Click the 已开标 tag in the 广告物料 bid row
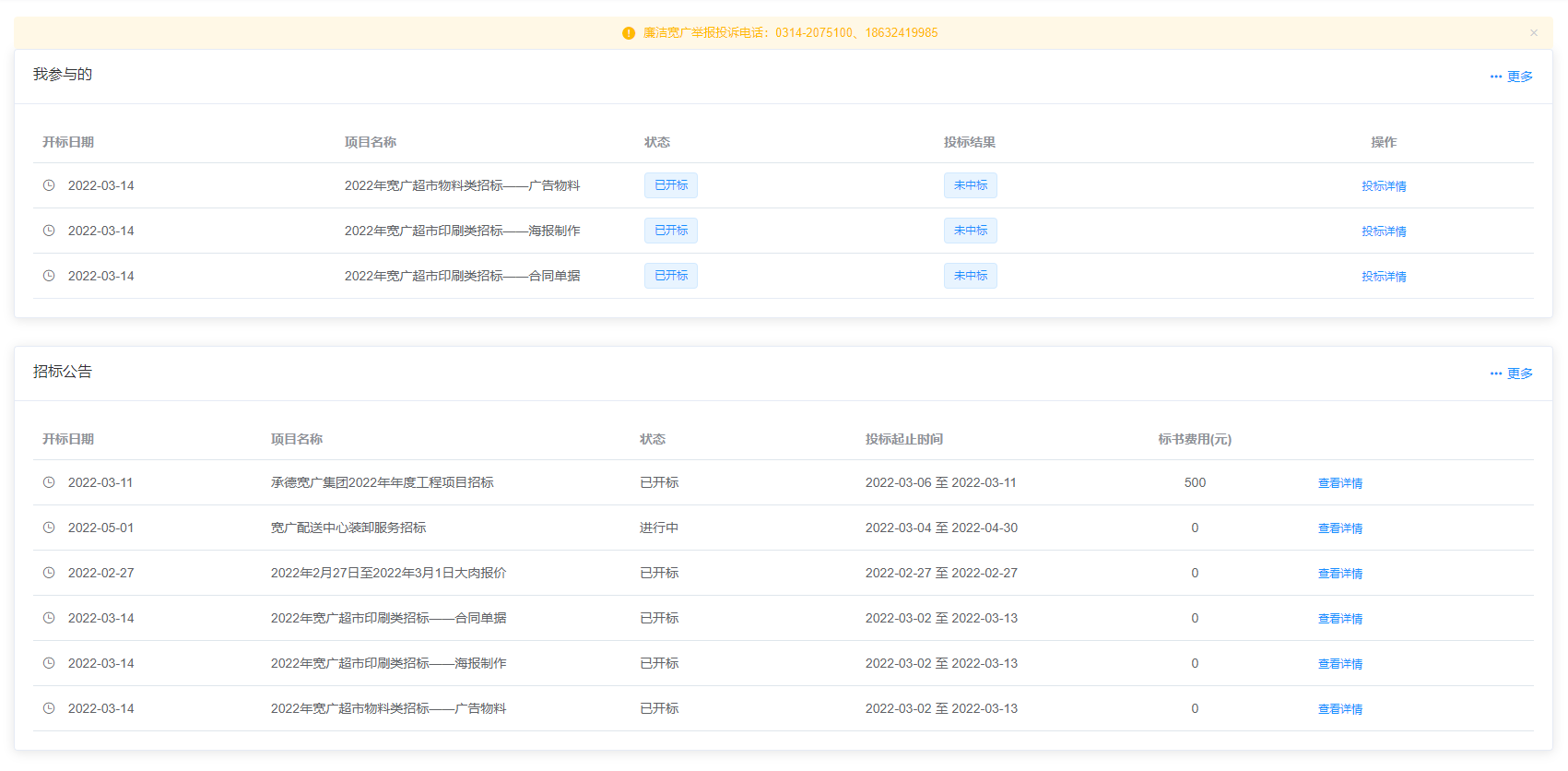 coord(671,185)
